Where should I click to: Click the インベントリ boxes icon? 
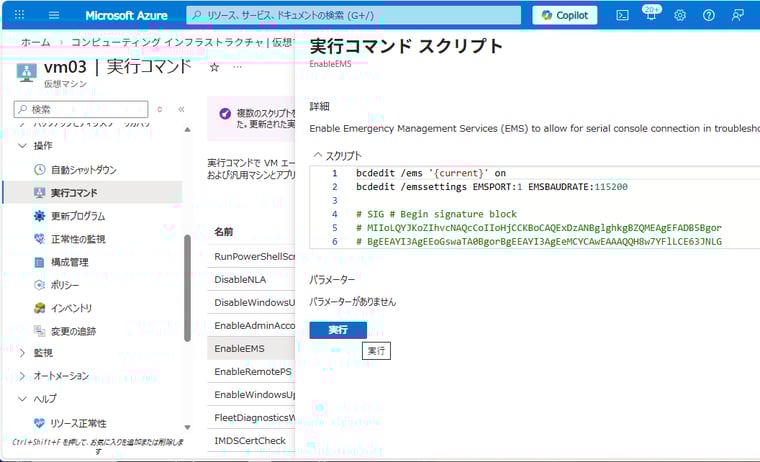[40, 308]
